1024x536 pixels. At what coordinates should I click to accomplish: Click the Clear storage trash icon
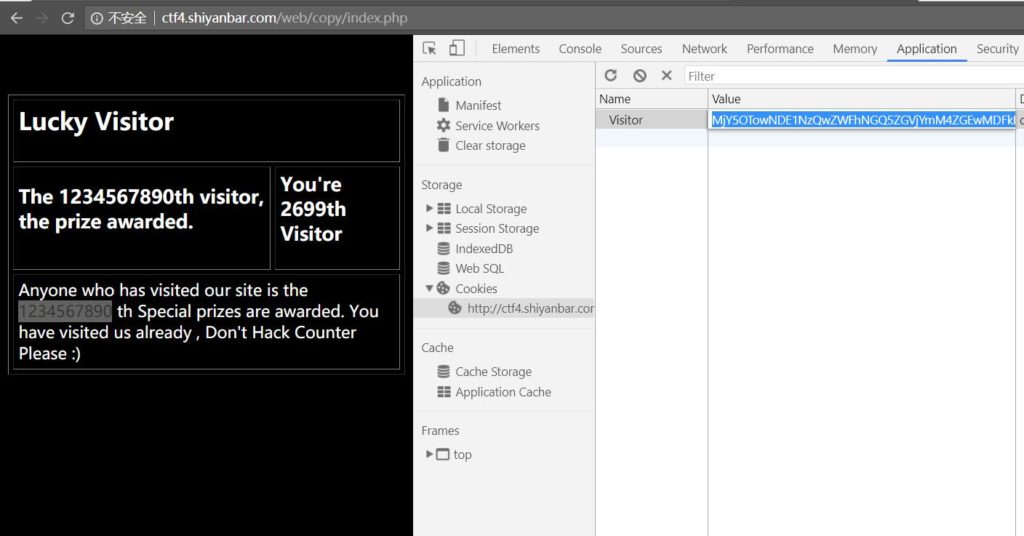[443, 145]
